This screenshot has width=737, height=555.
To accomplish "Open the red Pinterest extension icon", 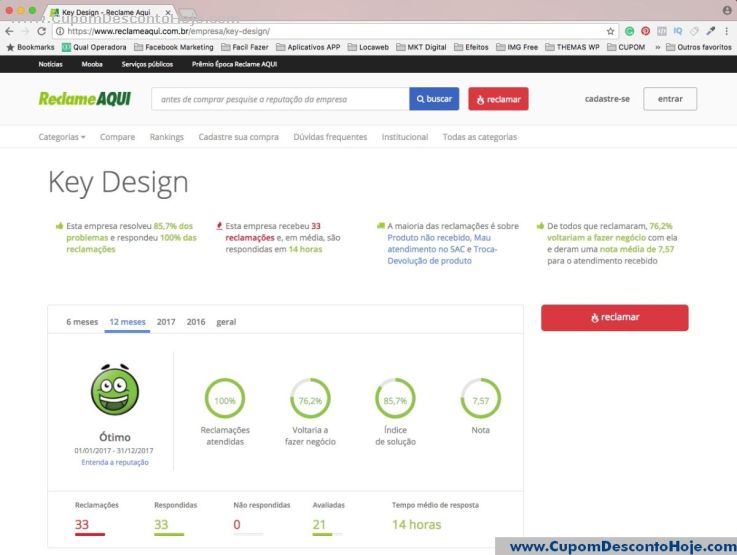I will [x=645, y=31].
